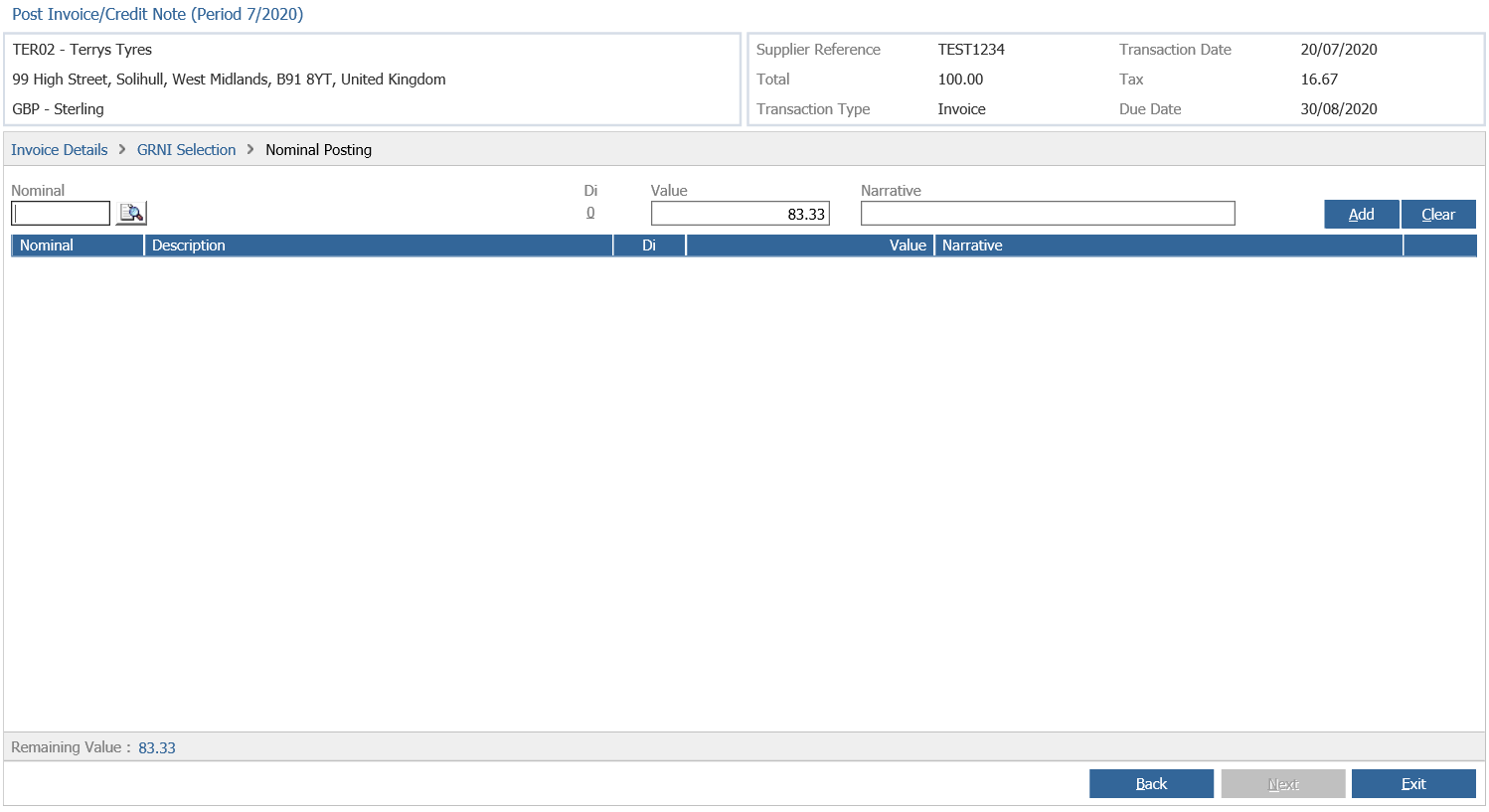
Task: Select the Nominal Posting breadcrumb label
Action: (x=318, y=149)
